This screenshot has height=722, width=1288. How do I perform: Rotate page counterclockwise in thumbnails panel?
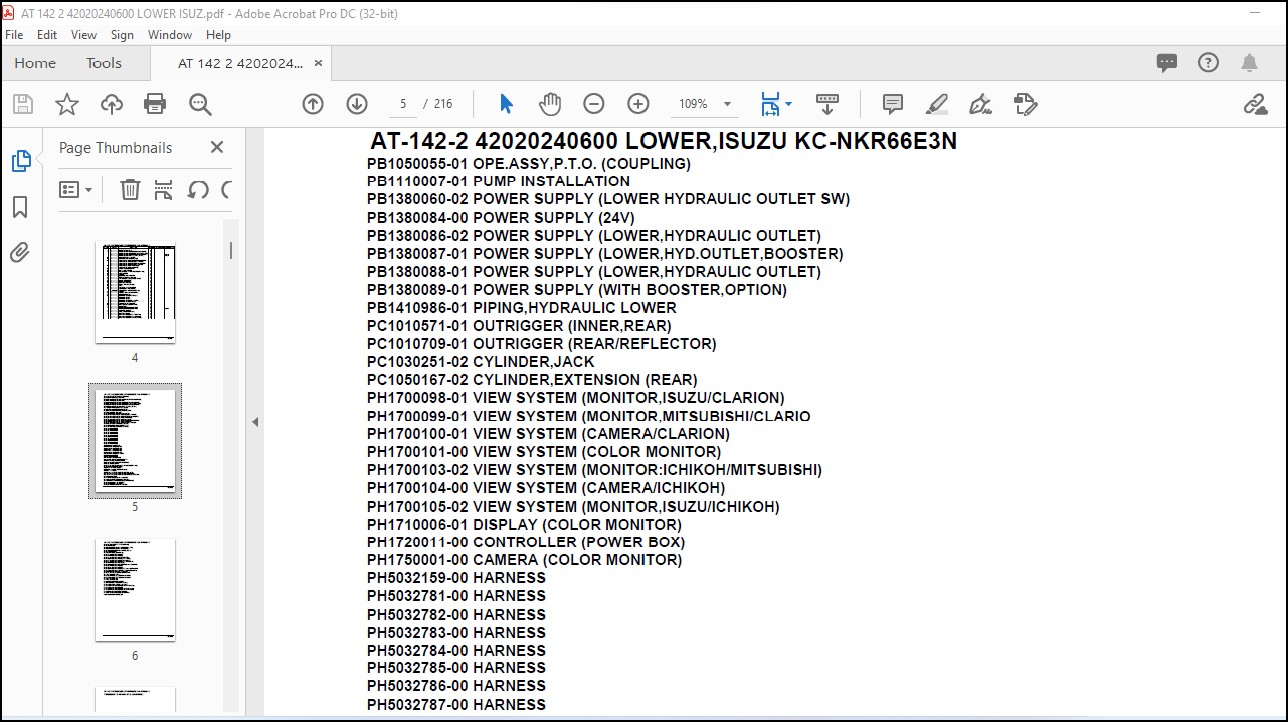click(198, 189)
